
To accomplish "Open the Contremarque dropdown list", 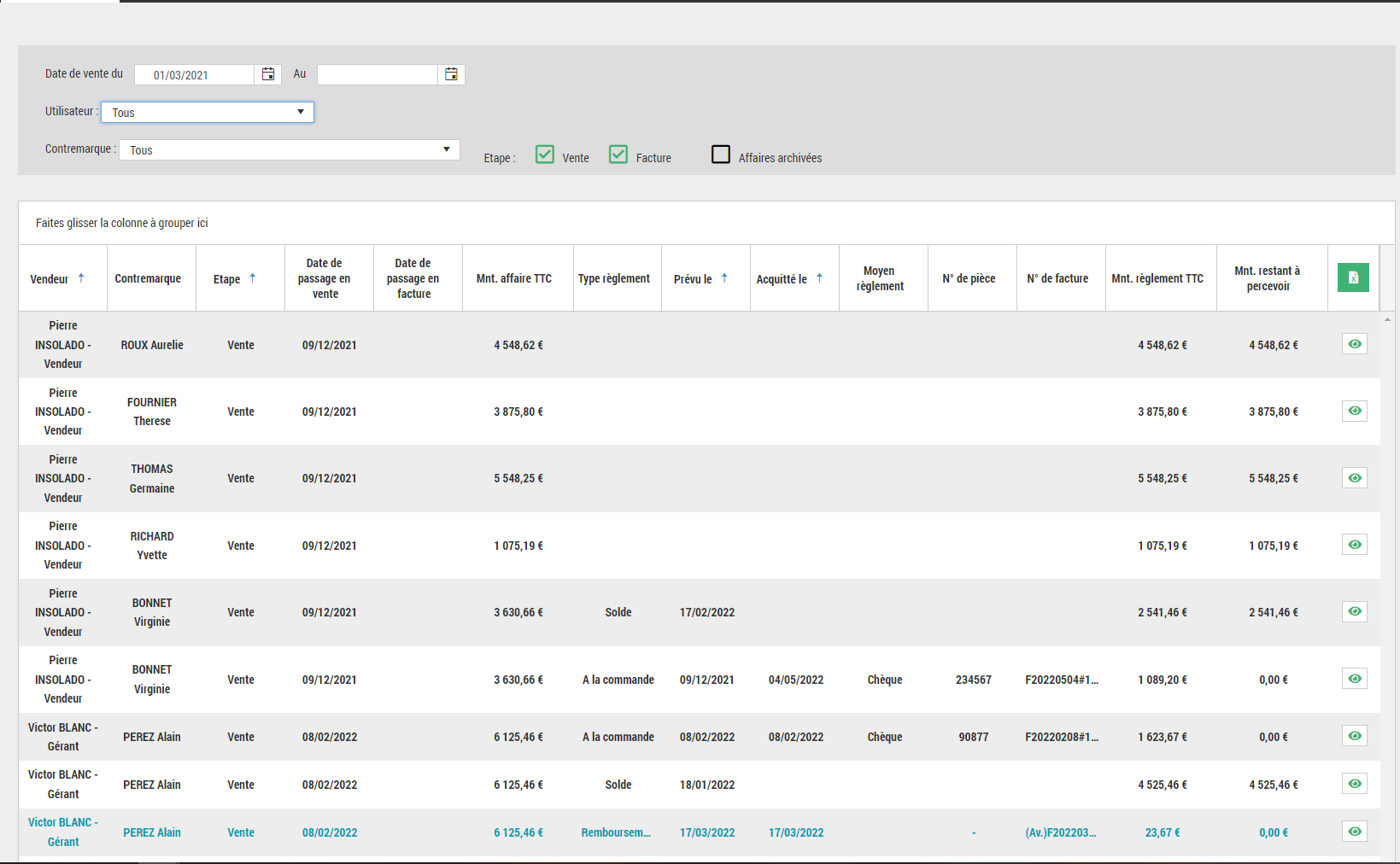I will 289,149.
